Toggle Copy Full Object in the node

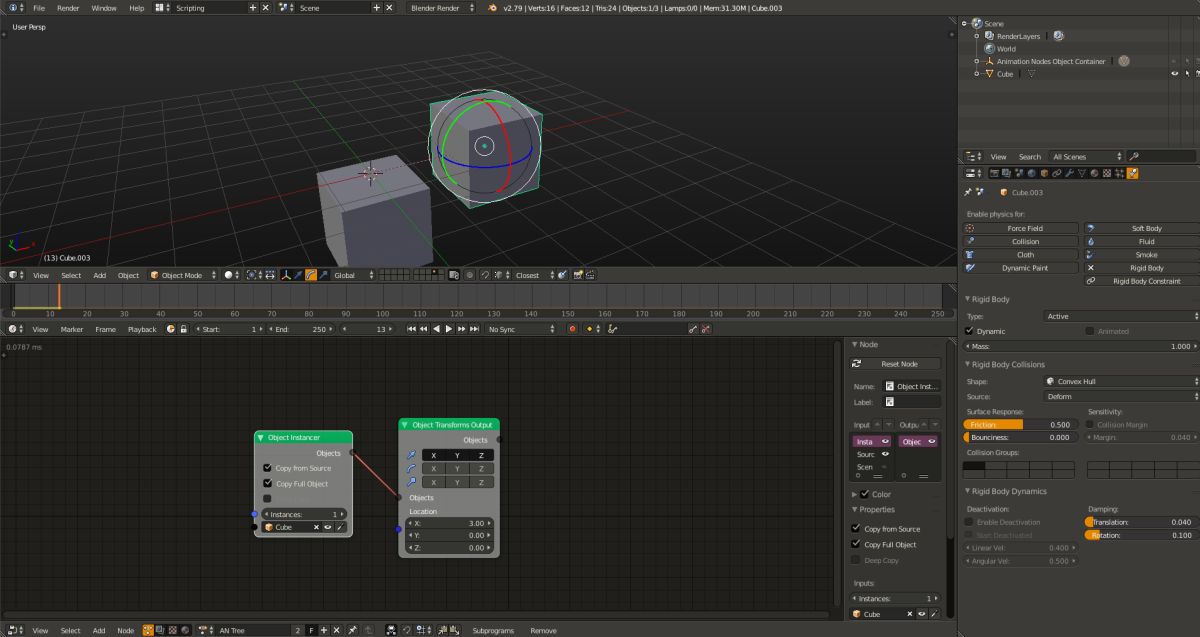coord(267,484)
